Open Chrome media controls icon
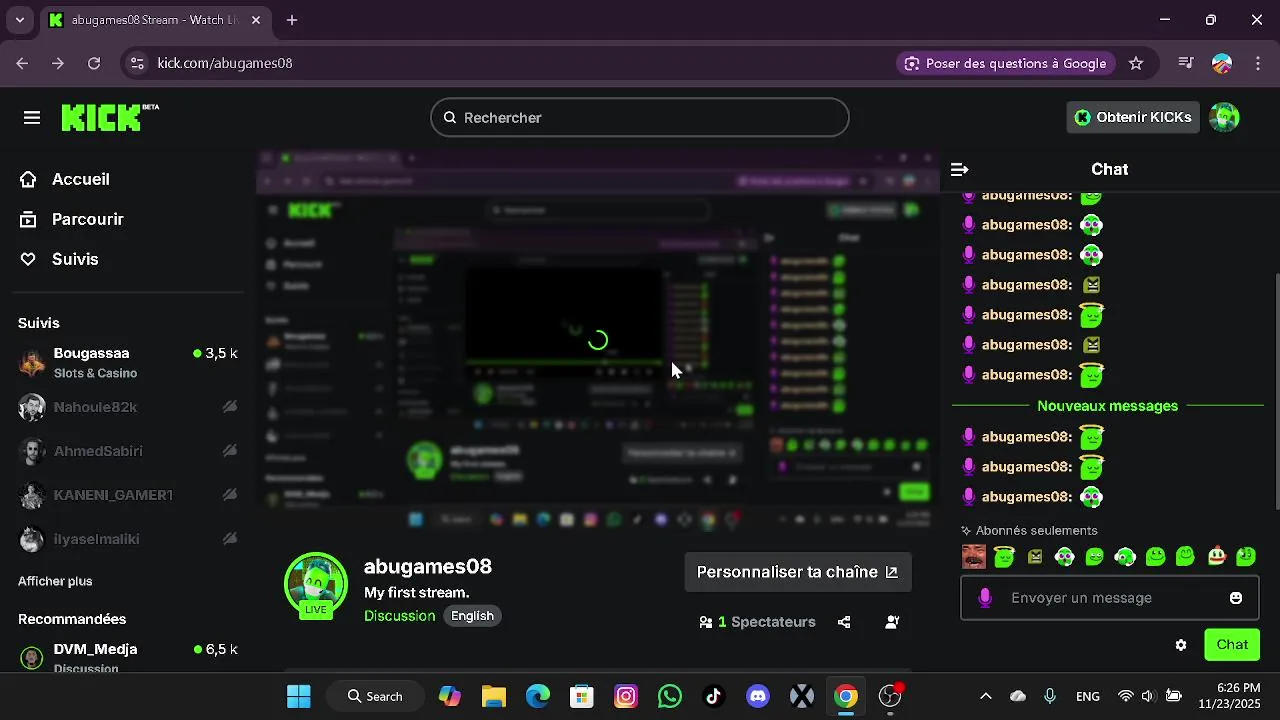 click(1186, 63)
